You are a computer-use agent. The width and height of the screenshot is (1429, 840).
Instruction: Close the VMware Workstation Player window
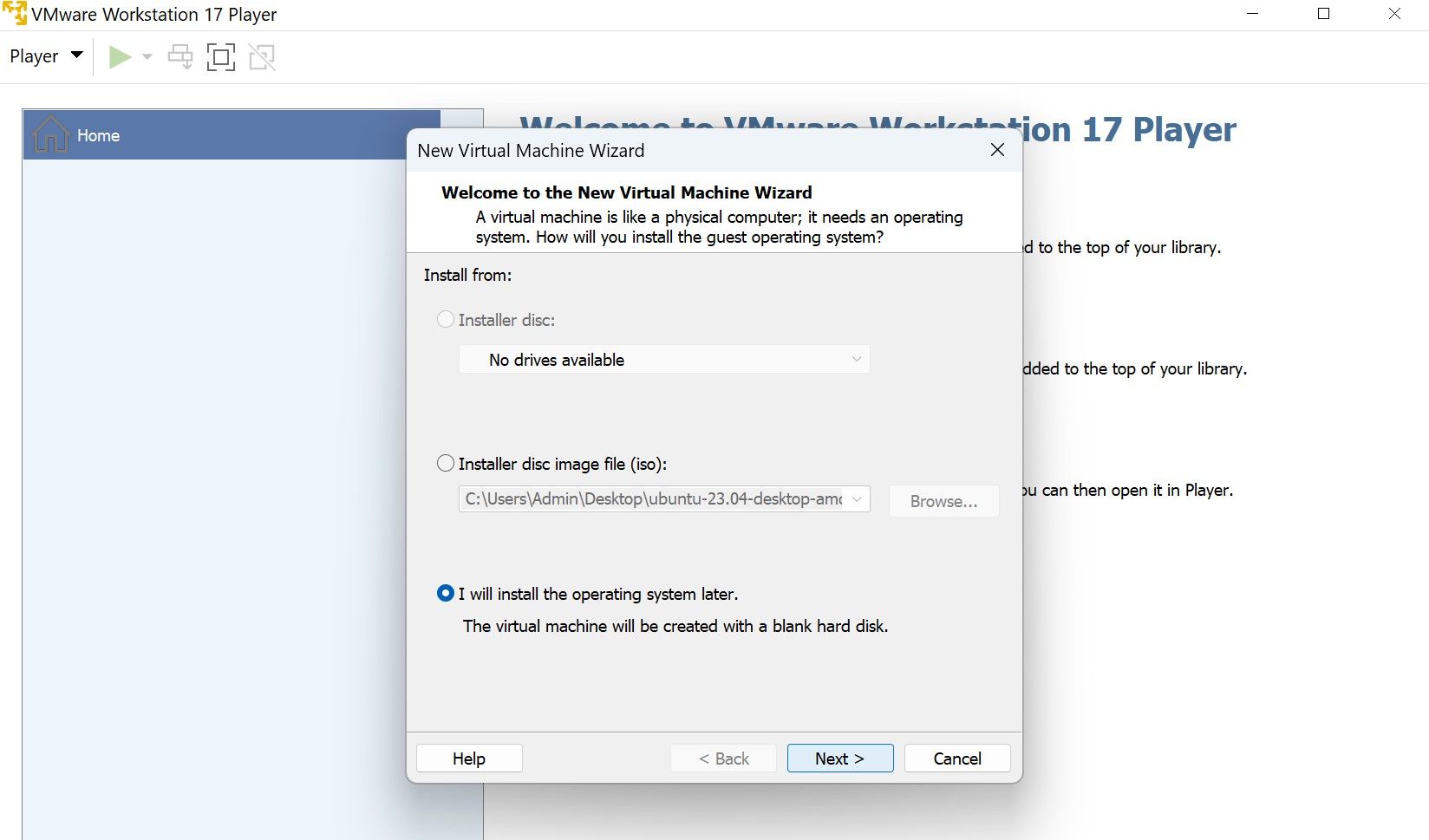pos(1394,14)
